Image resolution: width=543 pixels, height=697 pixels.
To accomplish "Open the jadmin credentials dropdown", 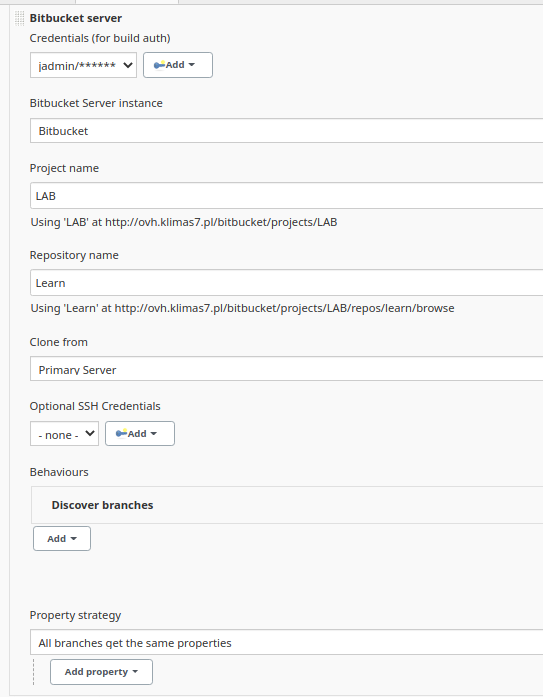I will point(84,65).
